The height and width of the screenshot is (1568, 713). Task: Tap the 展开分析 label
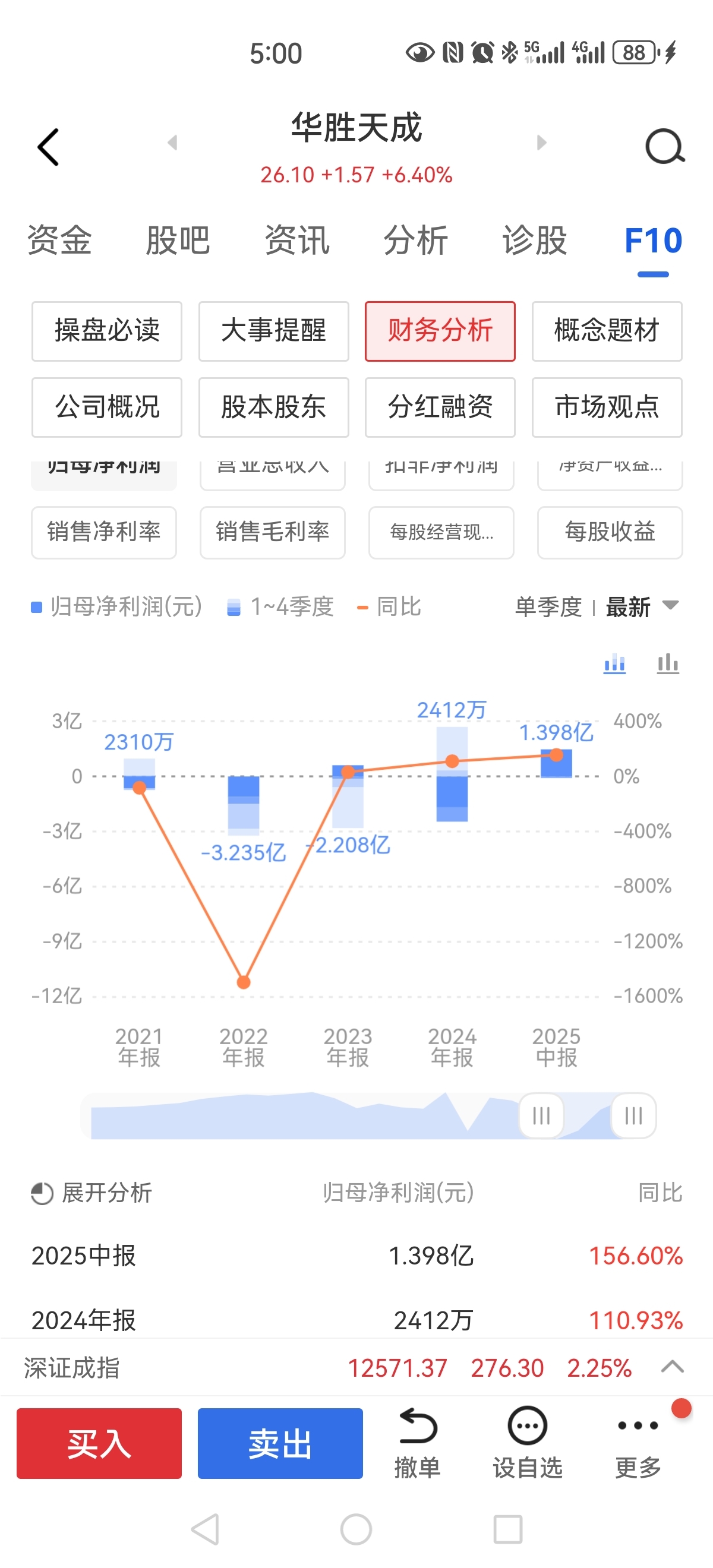coord(106,1193)
